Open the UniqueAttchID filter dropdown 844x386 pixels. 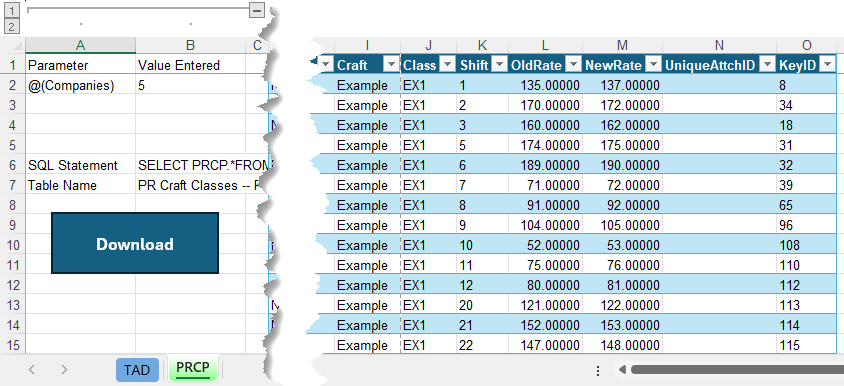(x=768, y=65)
